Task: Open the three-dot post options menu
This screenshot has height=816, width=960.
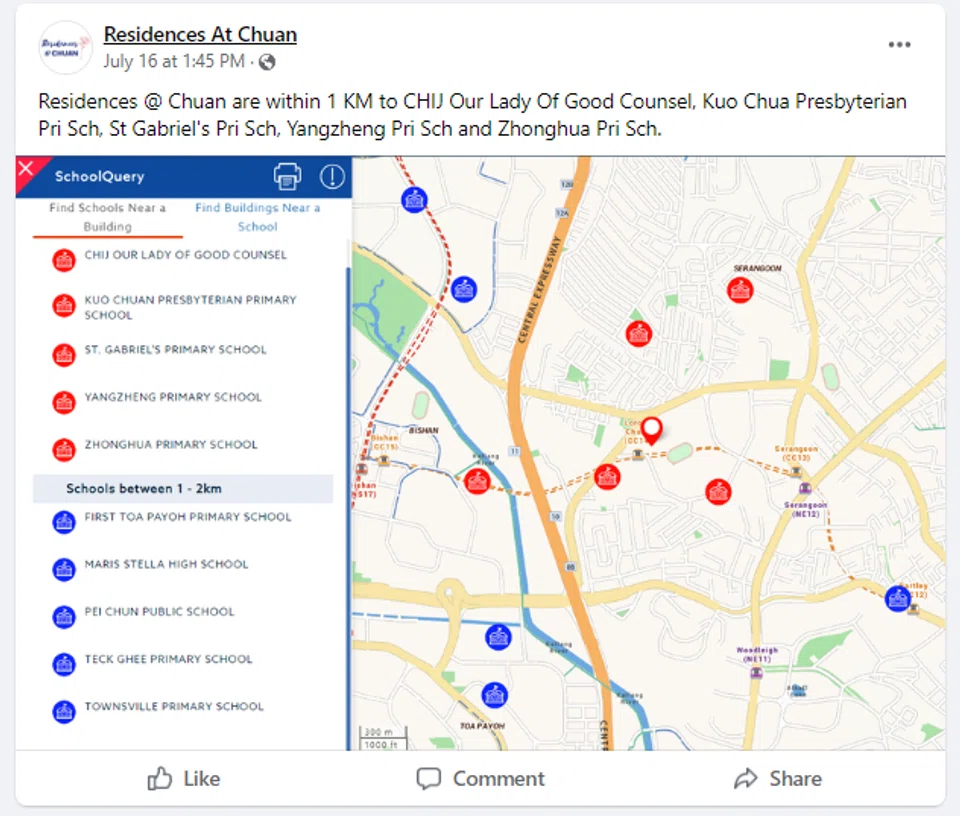Action: [x=899, y=45]
